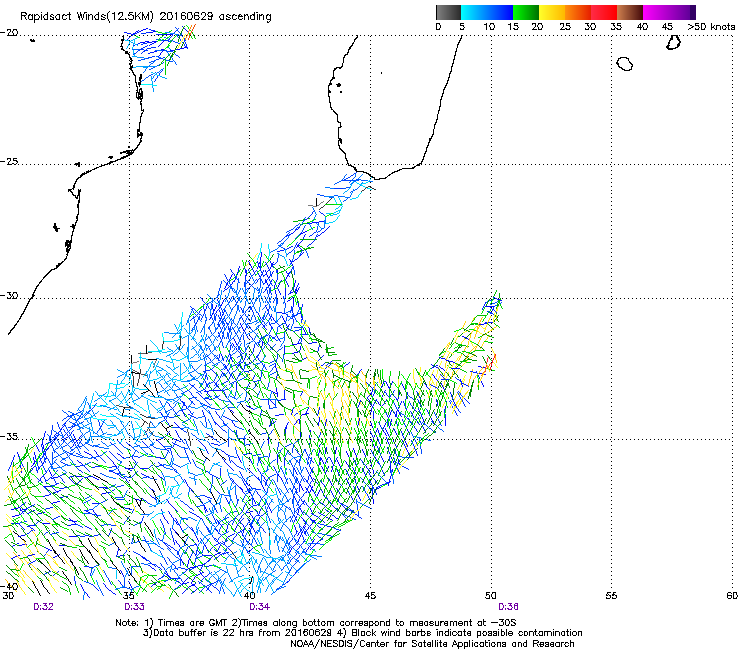Click the '40' knots label under the color legend
The image size is (740, 650).
(x=642, y=27)
